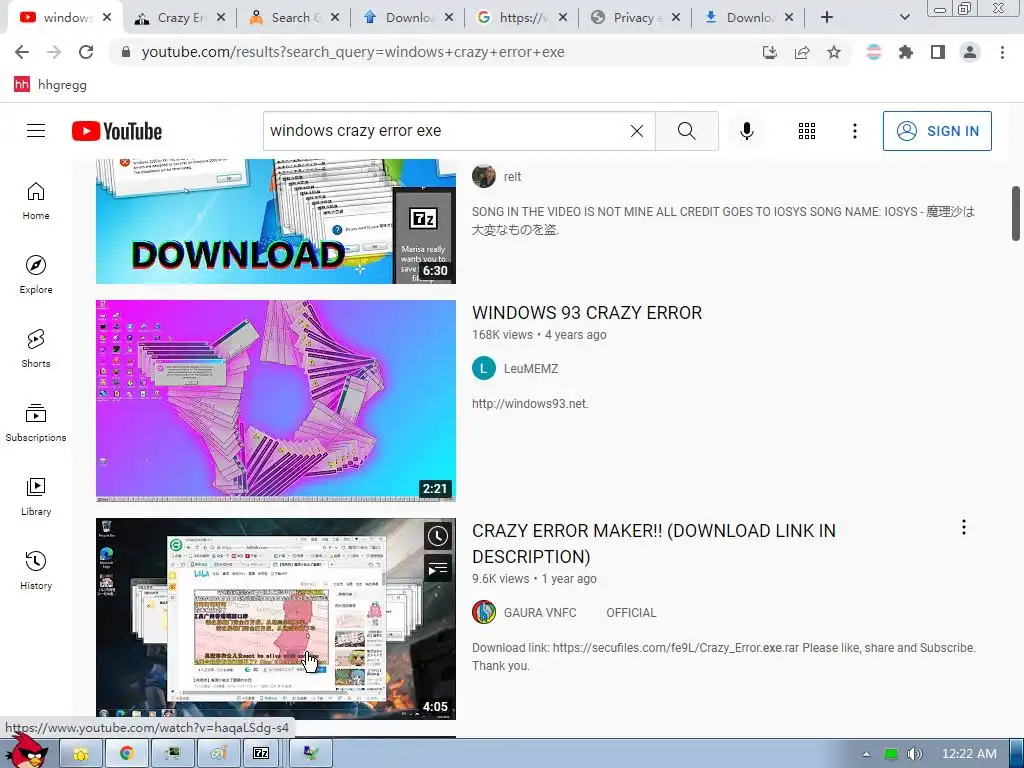Viewport: 1024px width, 768px height.
Task: Open the browser extensions puzzle menu
Action: coord(906,52)
